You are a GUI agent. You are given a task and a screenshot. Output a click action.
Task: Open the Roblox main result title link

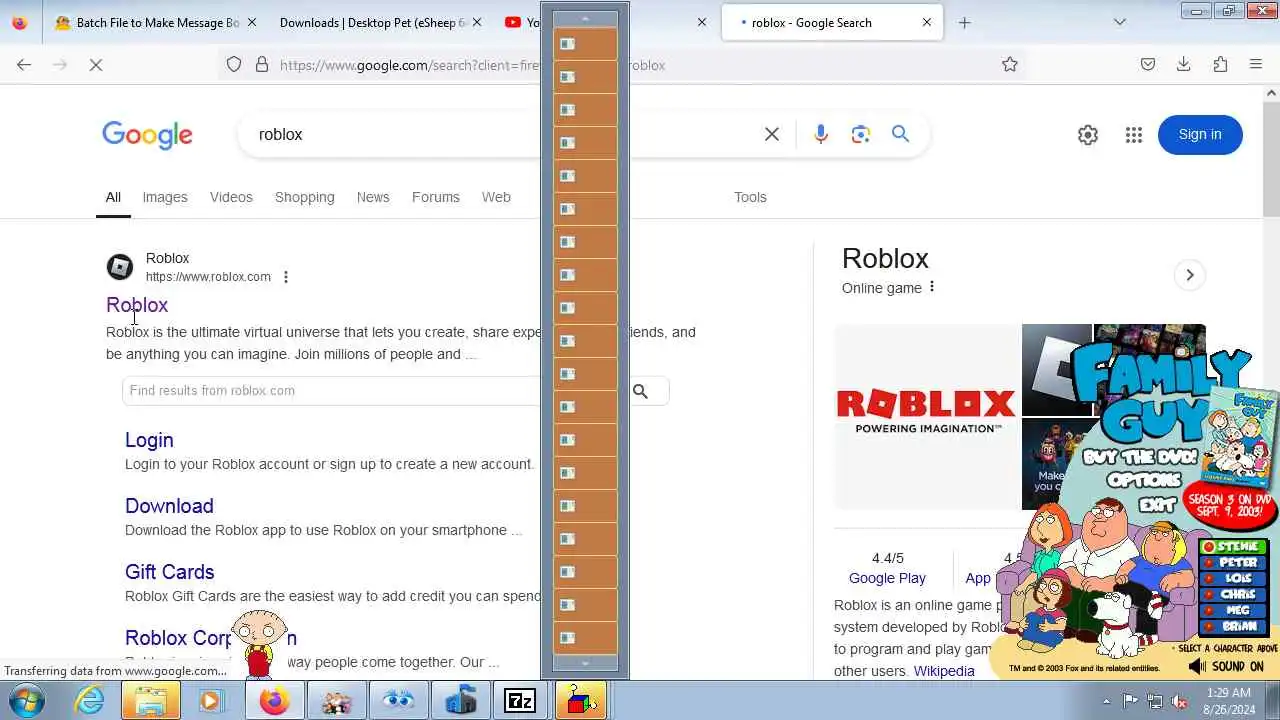click(137, 305)
